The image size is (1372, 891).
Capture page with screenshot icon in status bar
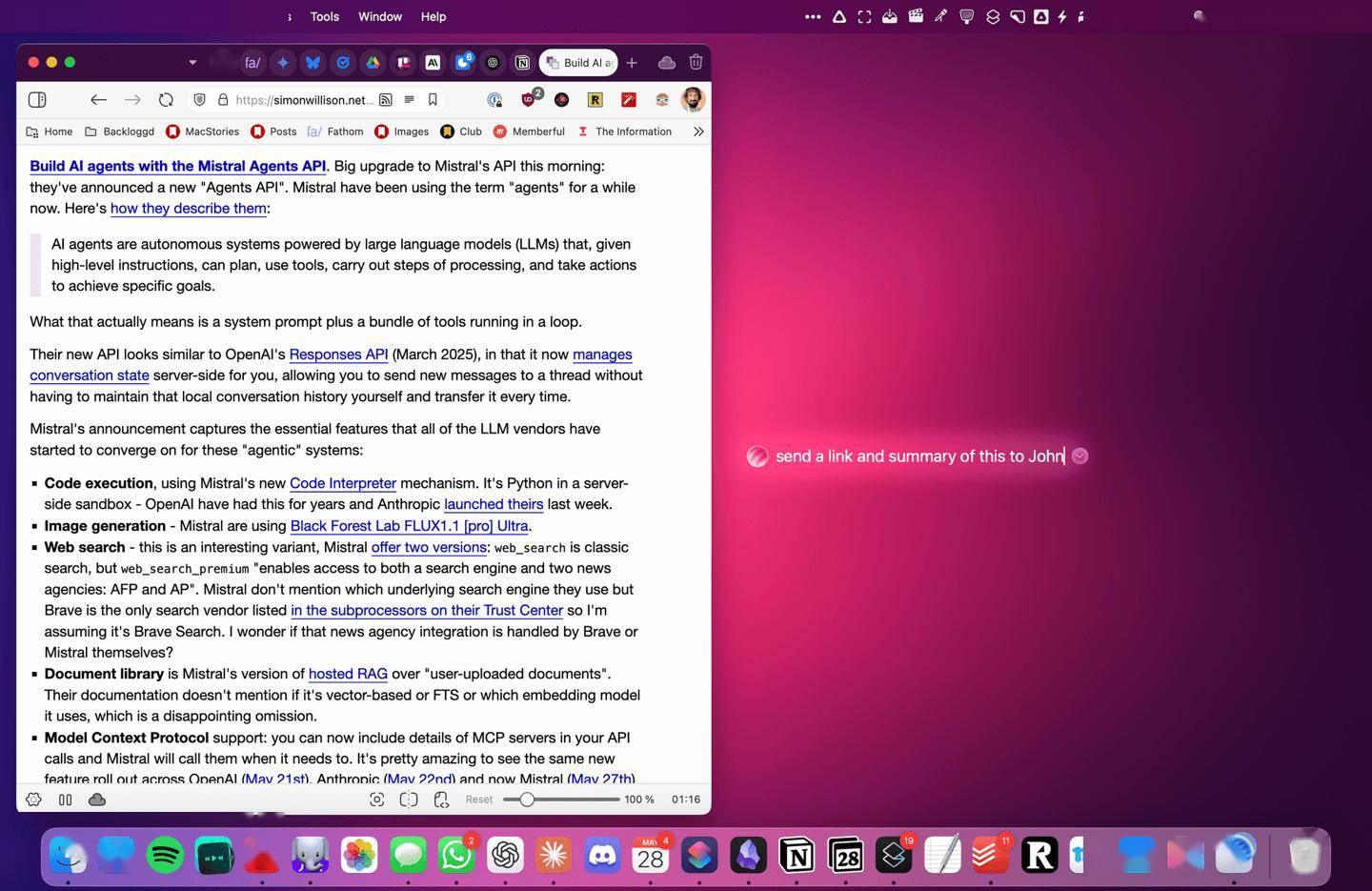pos(376,800)
